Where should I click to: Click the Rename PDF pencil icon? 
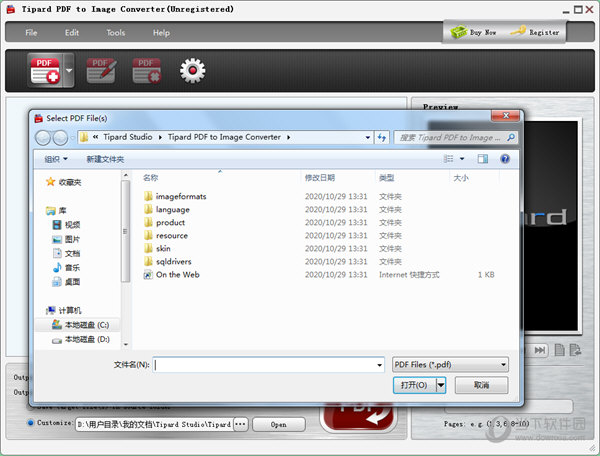pos(101,70)
